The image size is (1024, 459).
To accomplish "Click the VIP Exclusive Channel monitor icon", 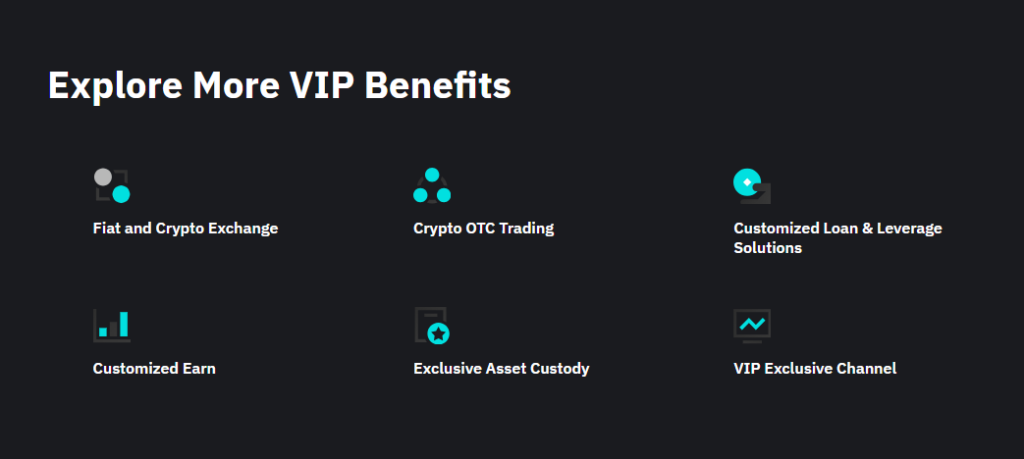I will pos(752,325).
